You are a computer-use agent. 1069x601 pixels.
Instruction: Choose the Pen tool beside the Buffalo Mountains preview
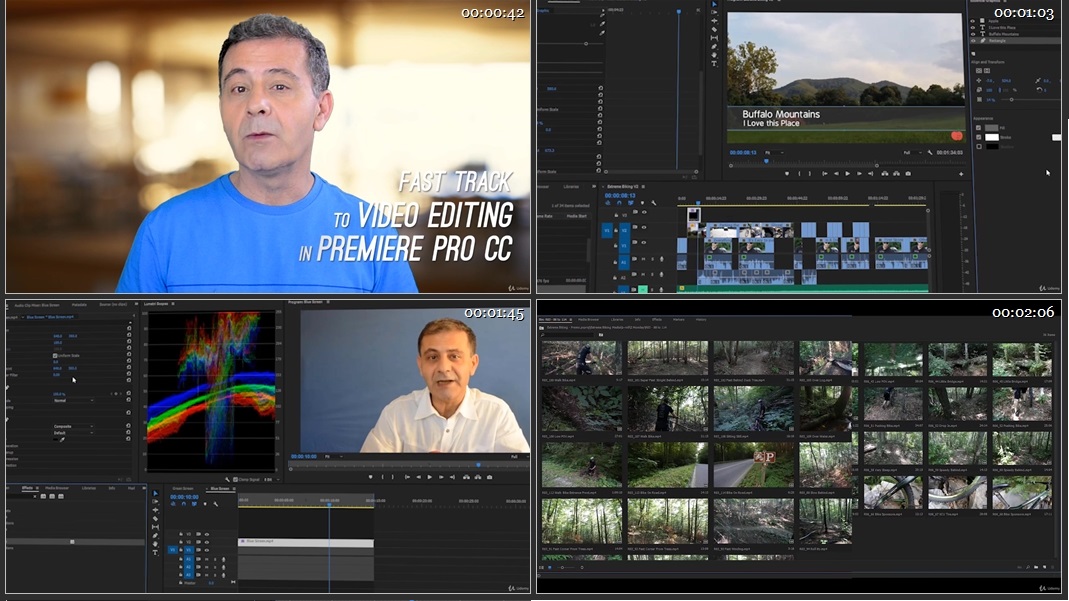[x=714, y=46]
